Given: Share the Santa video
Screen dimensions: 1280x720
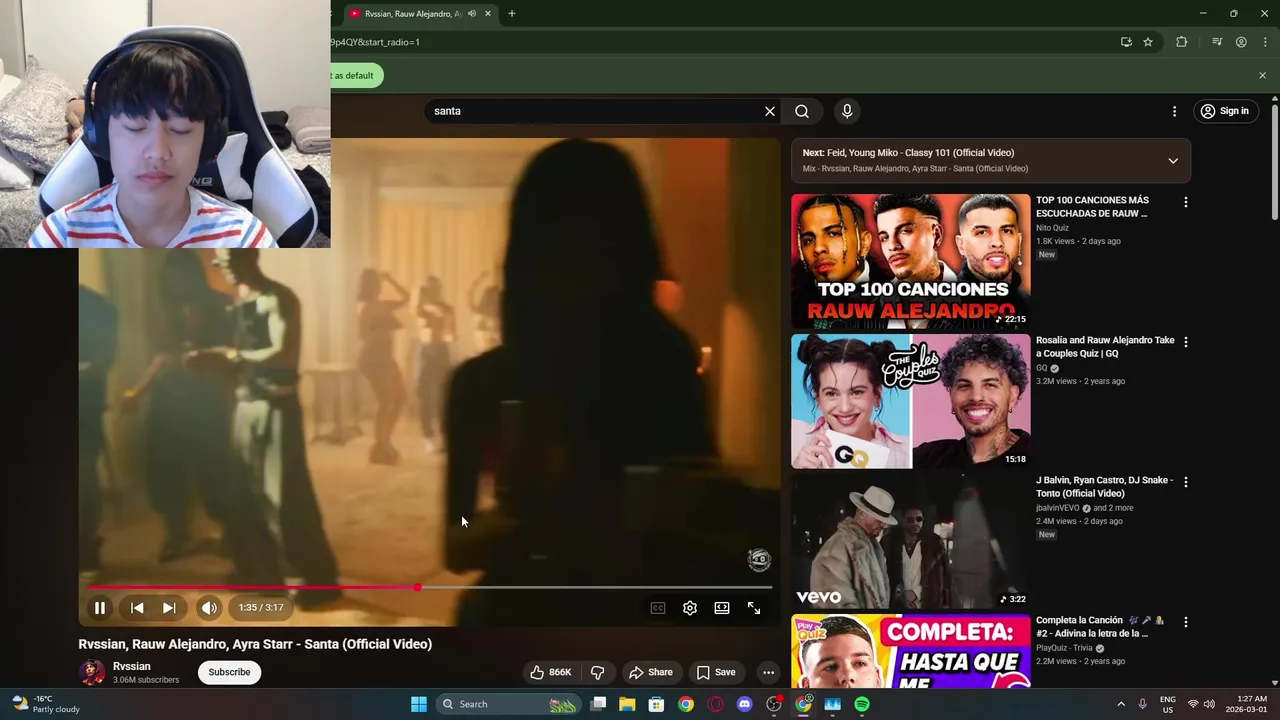Looking at the screenshot, I should (650, 672).
